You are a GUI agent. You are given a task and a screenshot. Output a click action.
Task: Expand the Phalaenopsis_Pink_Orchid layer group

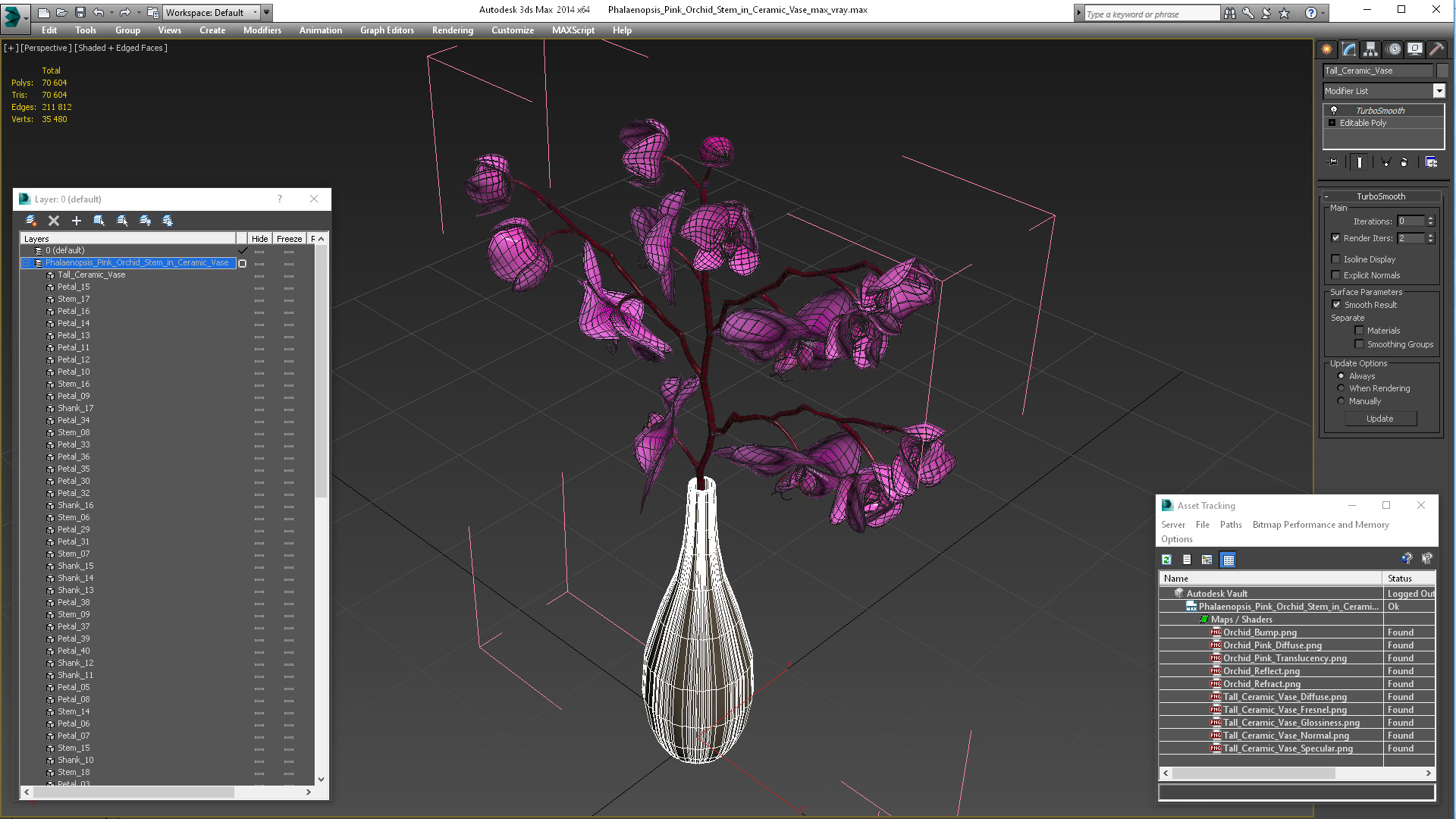click(x=26, y=262)
